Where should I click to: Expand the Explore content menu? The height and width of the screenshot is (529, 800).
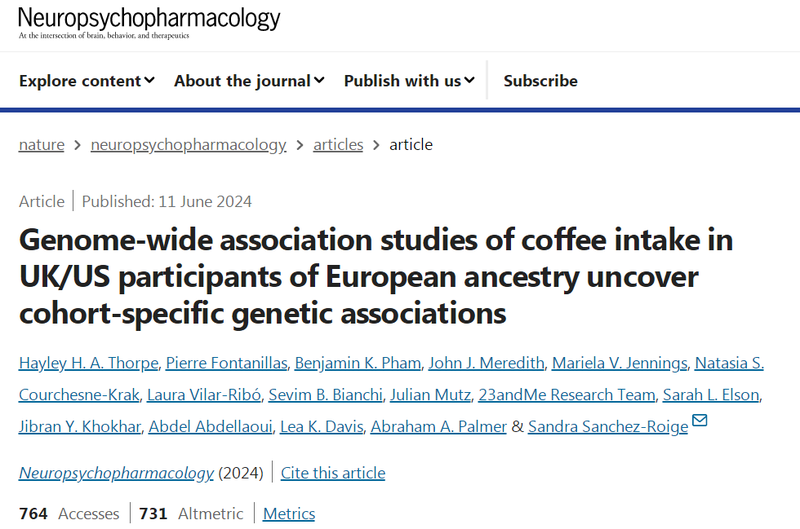point(87,81)
